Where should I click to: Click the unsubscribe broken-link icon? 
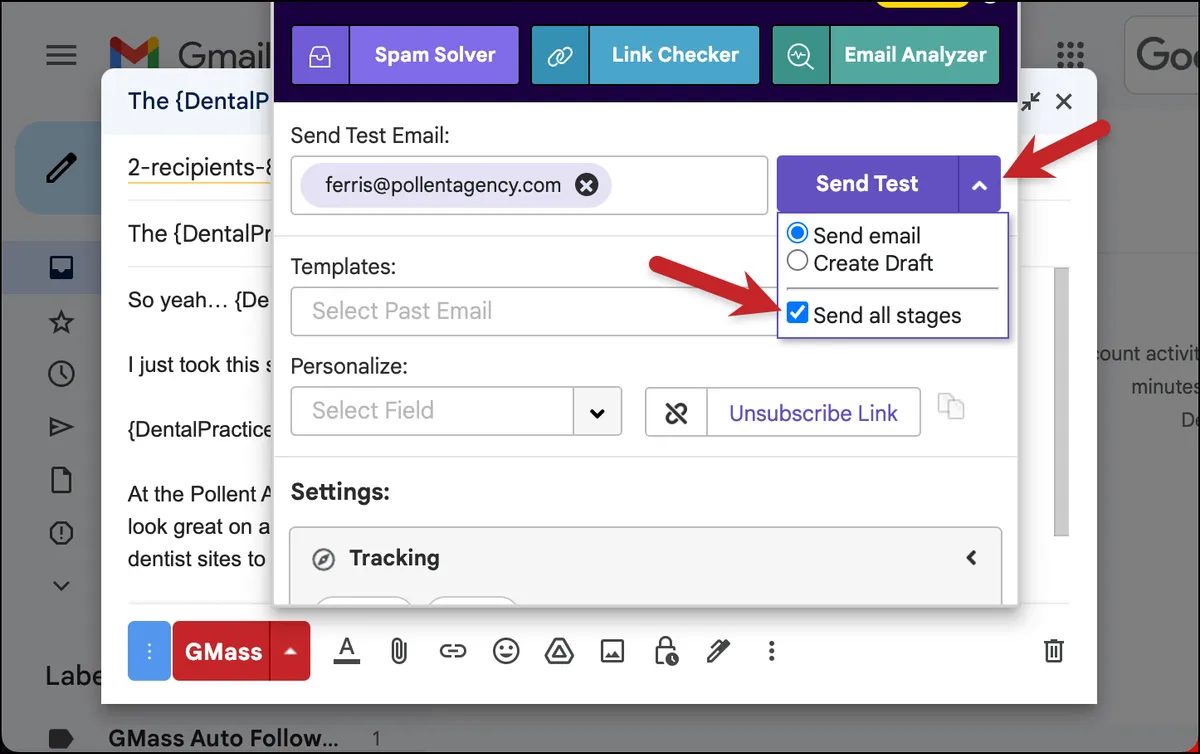pos(676,412)
